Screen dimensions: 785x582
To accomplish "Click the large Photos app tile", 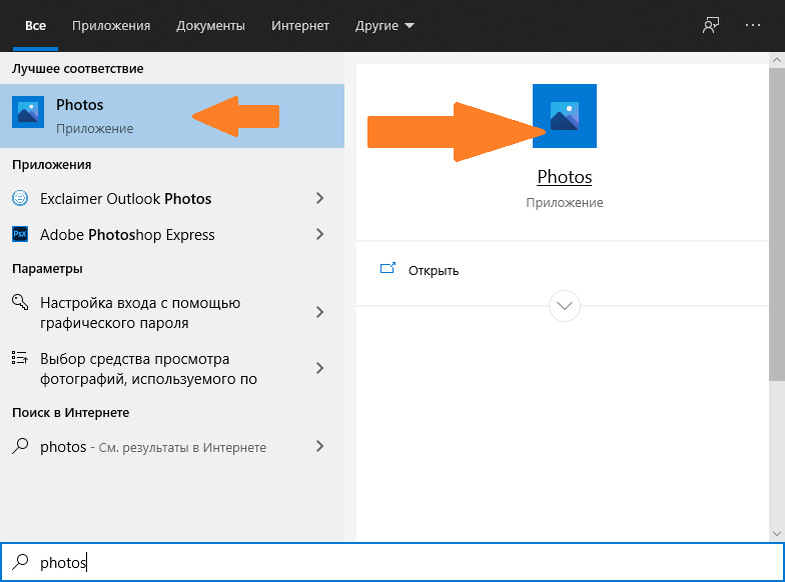I will 565,116.
